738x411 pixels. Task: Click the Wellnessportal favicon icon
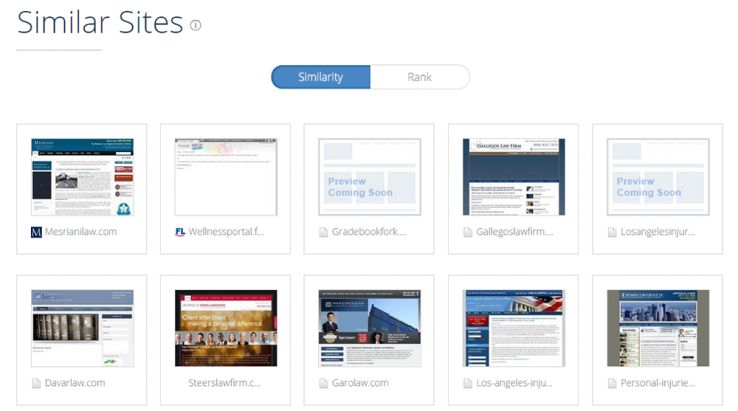[180, 232]
